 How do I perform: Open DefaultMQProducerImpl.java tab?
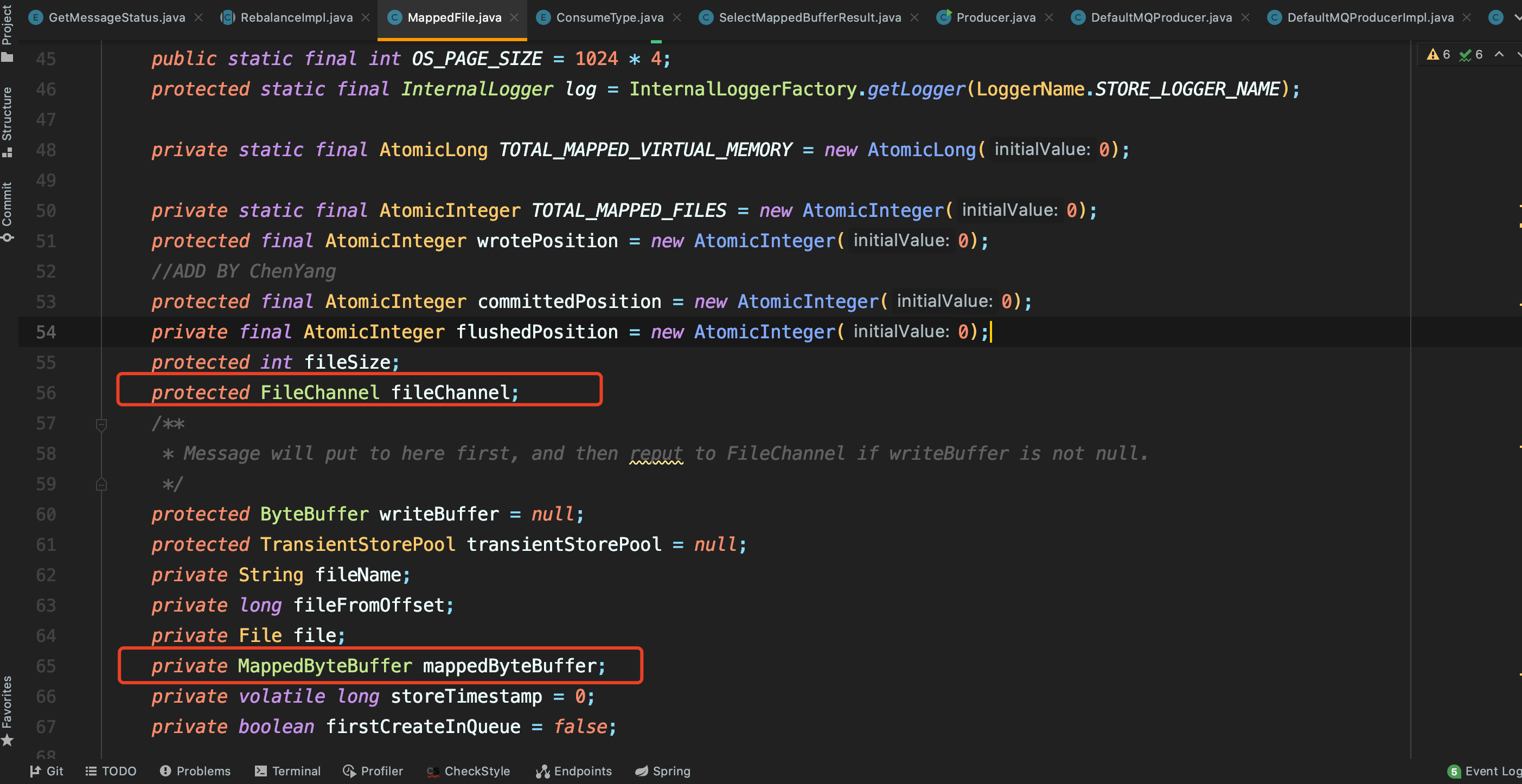pyautogui.click(x=1370, y=18)
